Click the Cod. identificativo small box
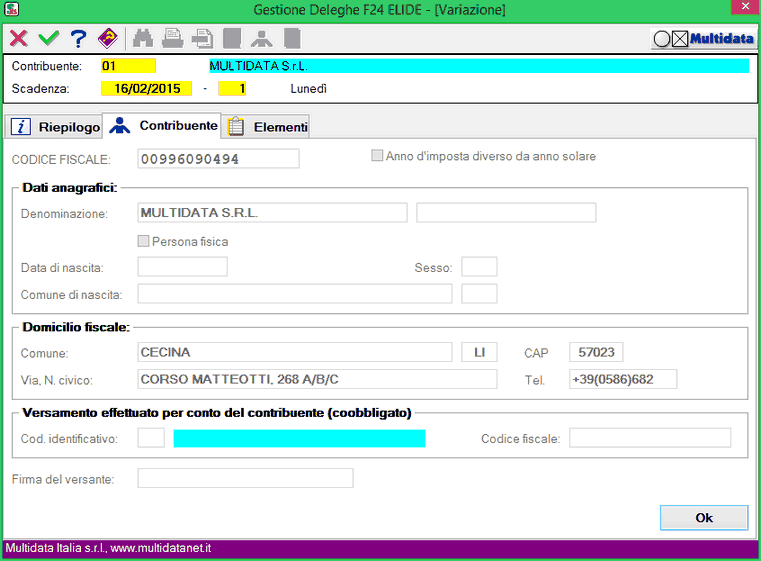The image size is (761, 561). (151, 438)
